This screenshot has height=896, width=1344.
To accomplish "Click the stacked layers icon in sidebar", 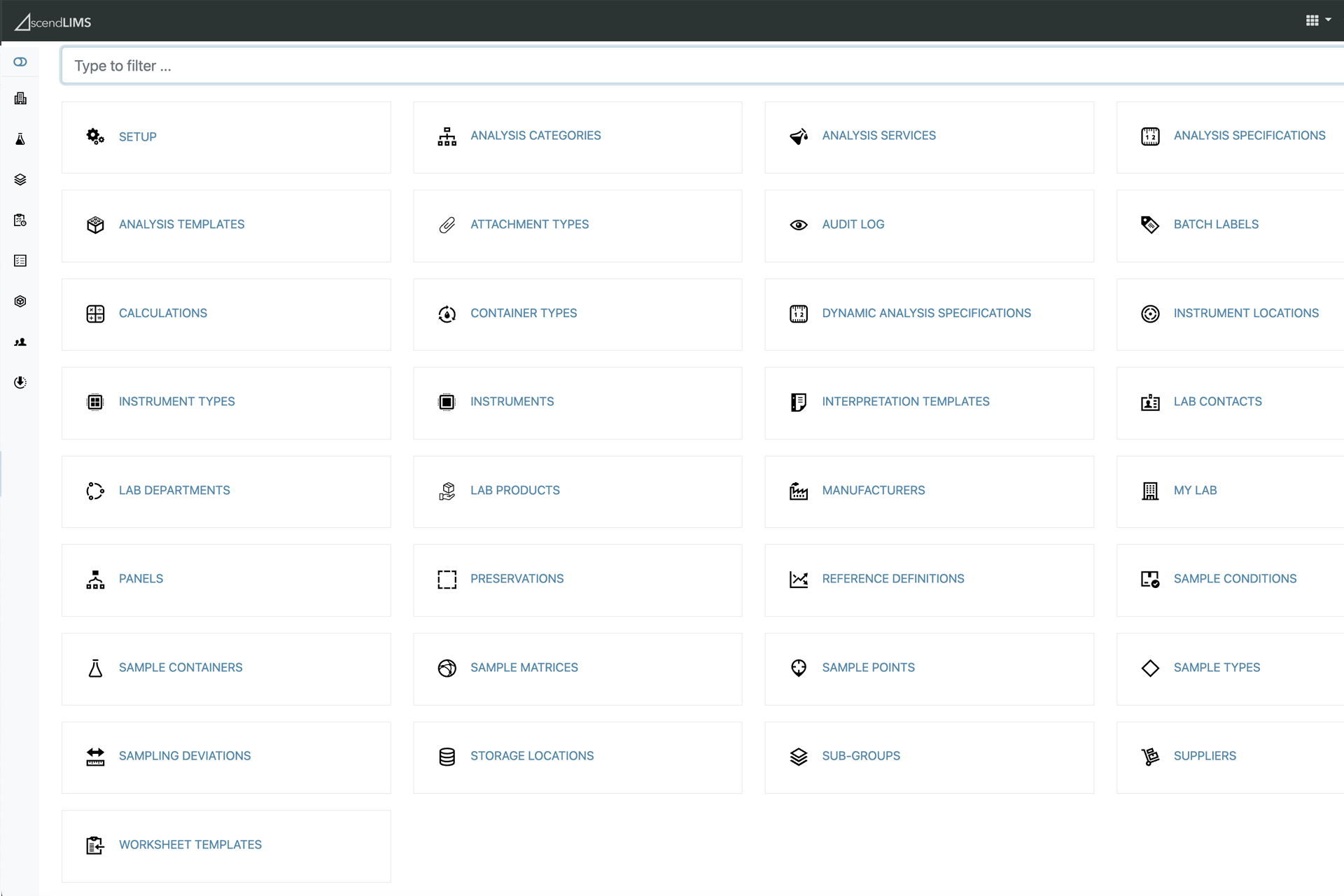I will coord(20,180).
